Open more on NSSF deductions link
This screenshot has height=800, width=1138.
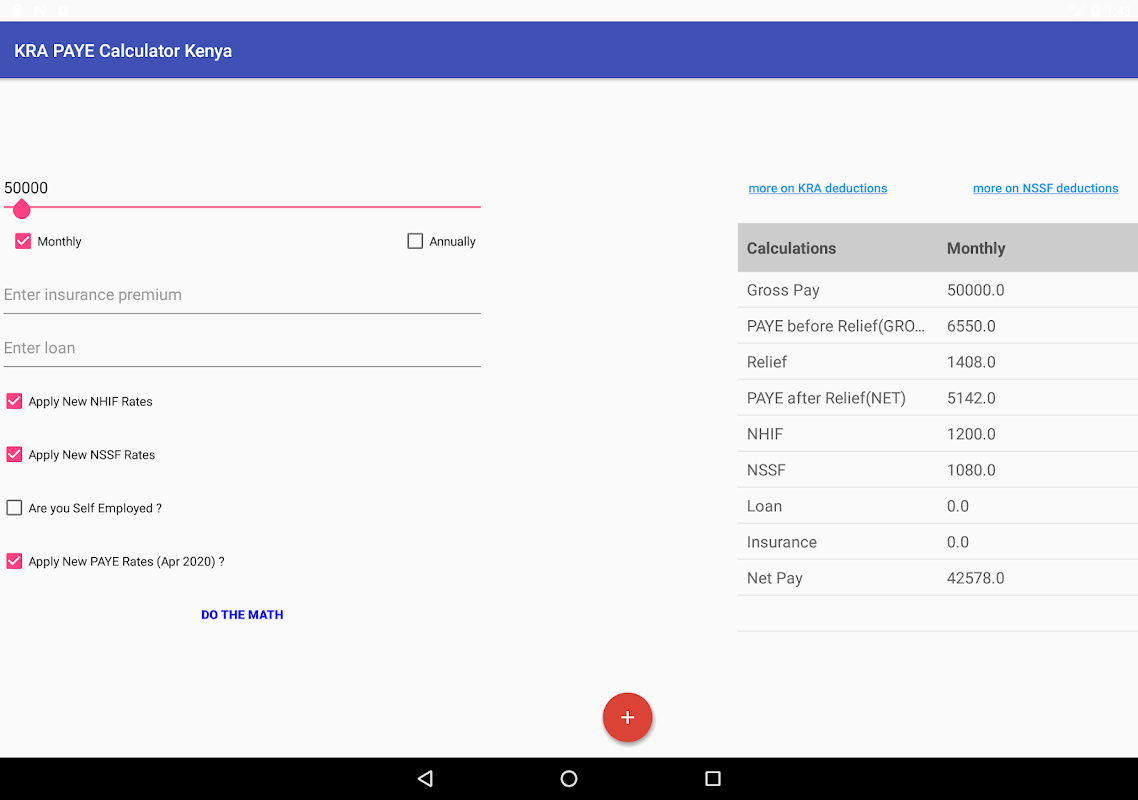coord(1045,188)
